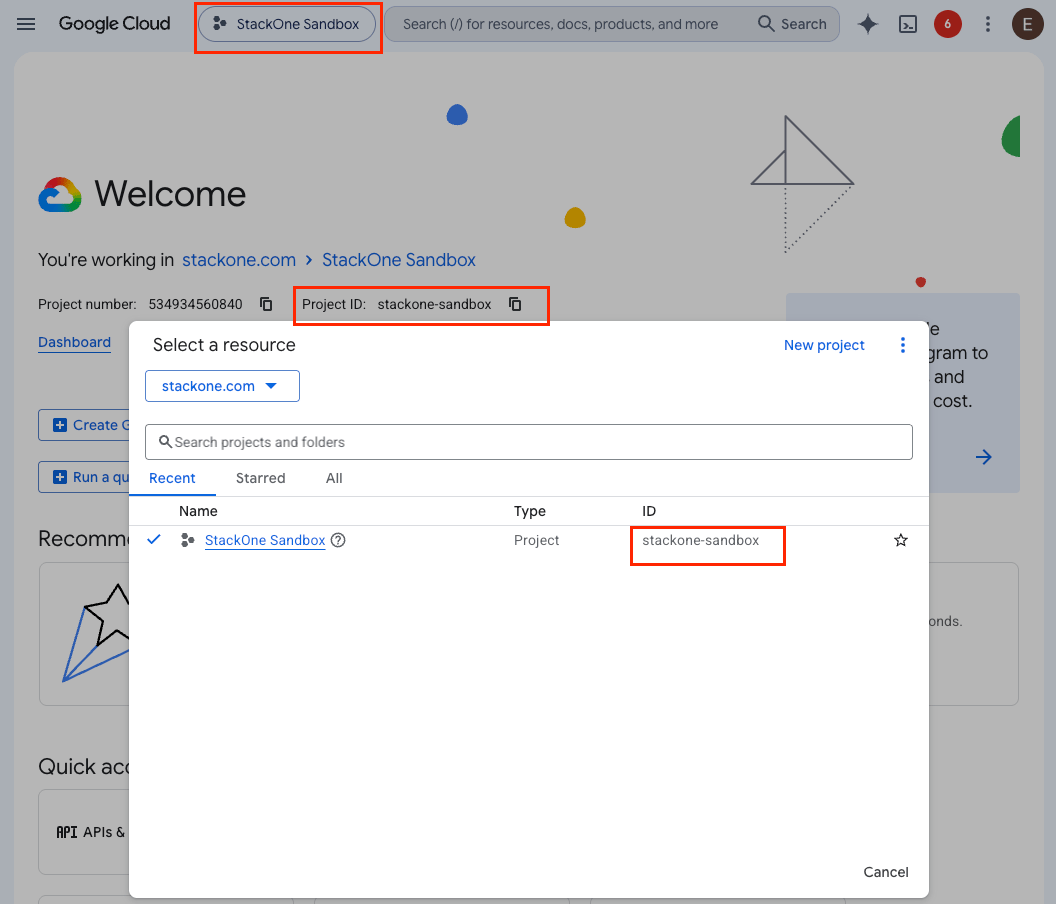Open the dialog's three-dot more options

pos(902,345)
